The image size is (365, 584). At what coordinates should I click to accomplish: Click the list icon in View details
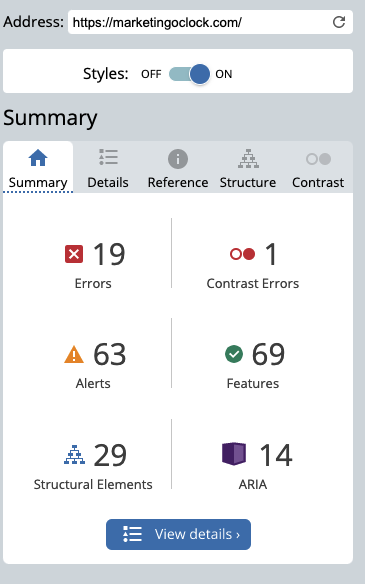pyautogui.click(x=132, y=534)
